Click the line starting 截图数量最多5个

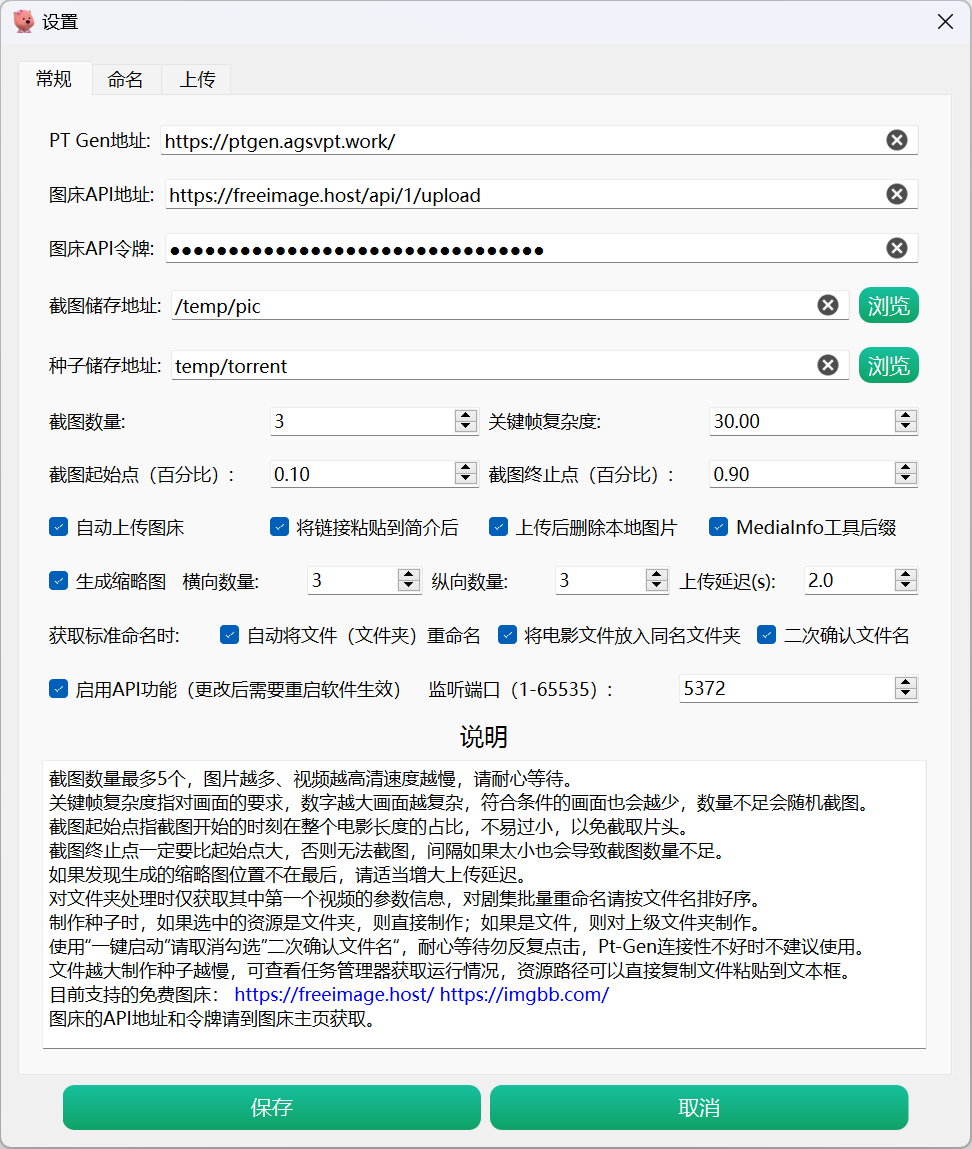(x=311, y=778)
